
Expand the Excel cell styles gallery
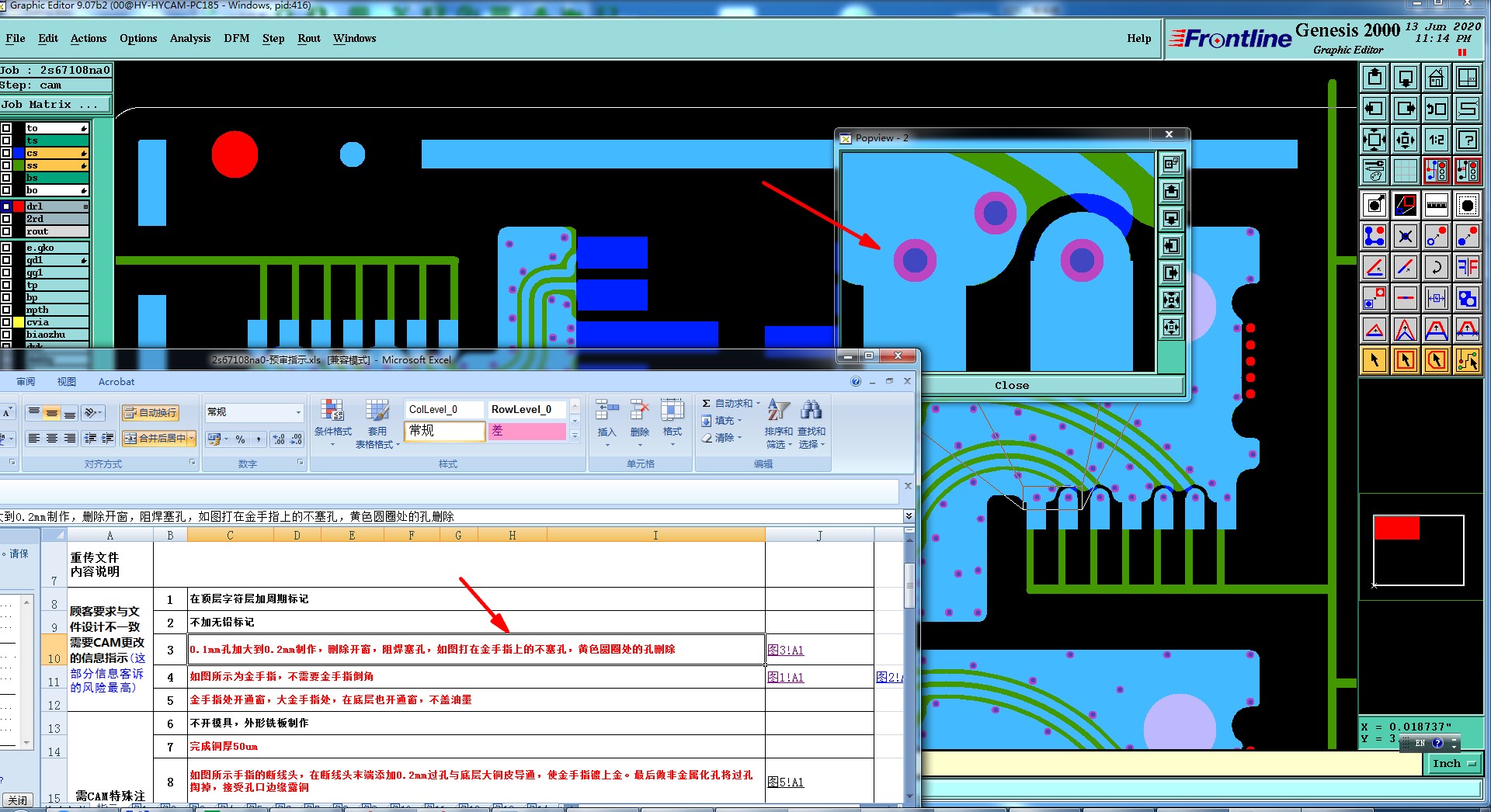click(575, 435)
